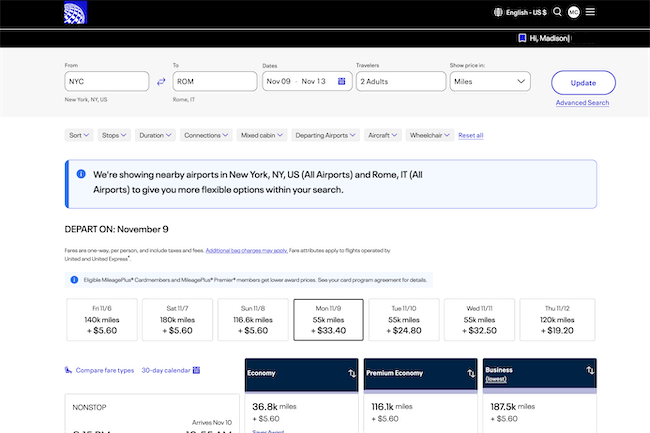This screenshot has height=433, width=650.
Task: Sort by Business column arrows
Action: [x=590, y=370]
